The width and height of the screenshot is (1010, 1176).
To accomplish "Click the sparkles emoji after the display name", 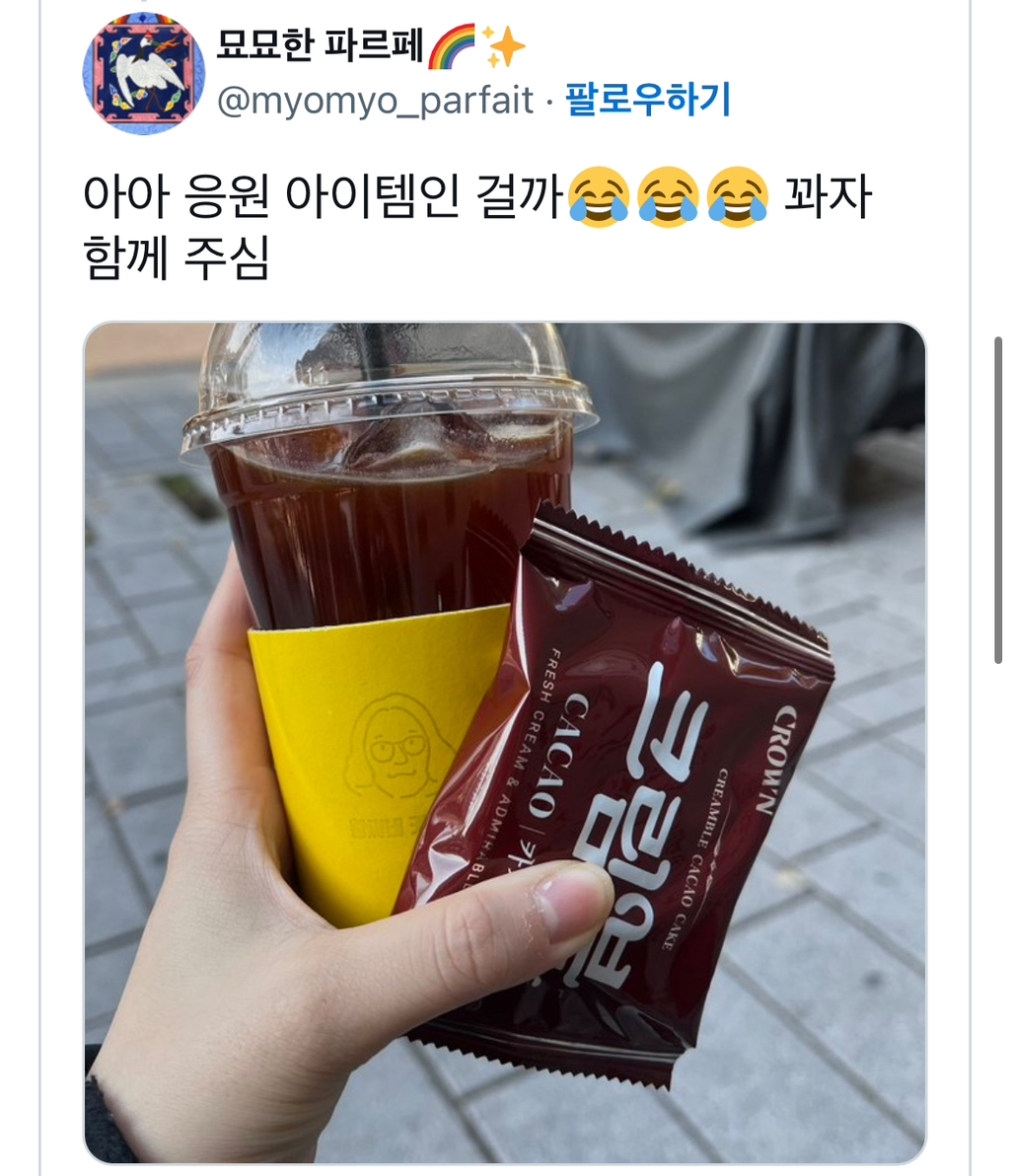I will tap(502, 46).
